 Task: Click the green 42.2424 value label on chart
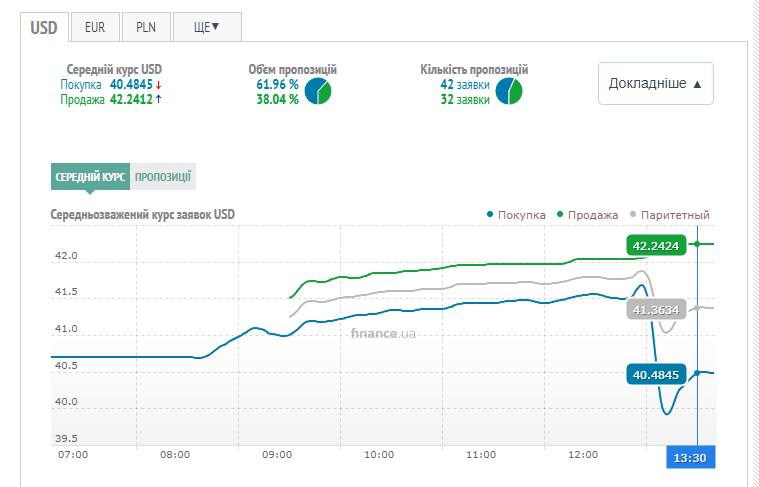pyautogui.click(x=655, y=245)
